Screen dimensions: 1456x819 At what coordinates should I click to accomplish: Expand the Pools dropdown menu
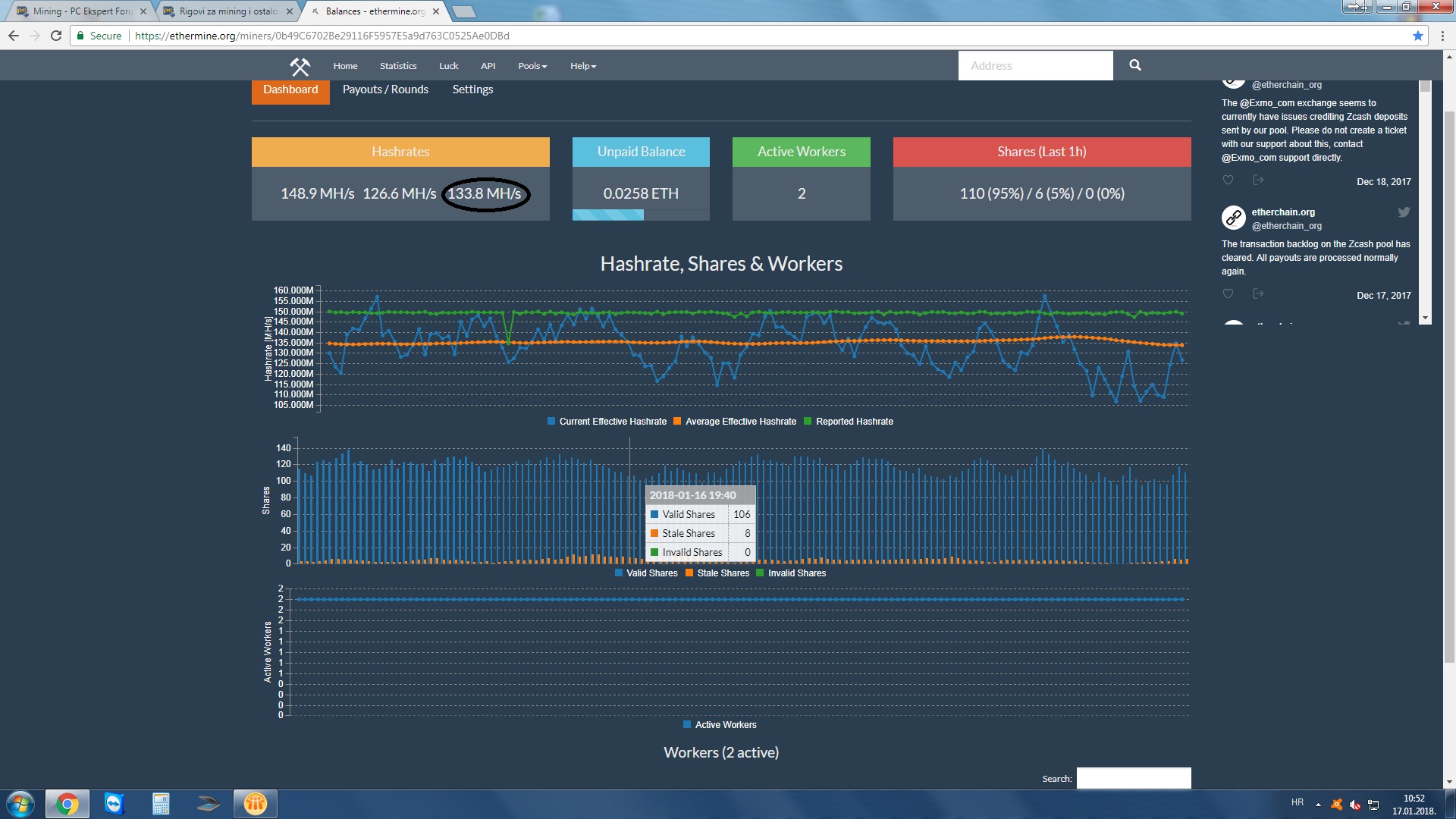click(x=532, y=66)
